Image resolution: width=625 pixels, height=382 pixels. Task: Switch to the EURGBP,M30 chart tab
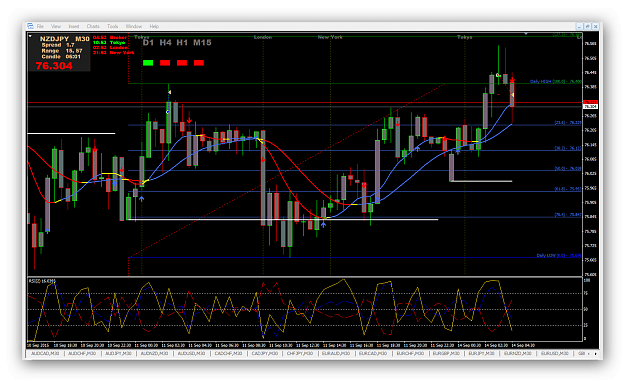click(x=446, y=353)
